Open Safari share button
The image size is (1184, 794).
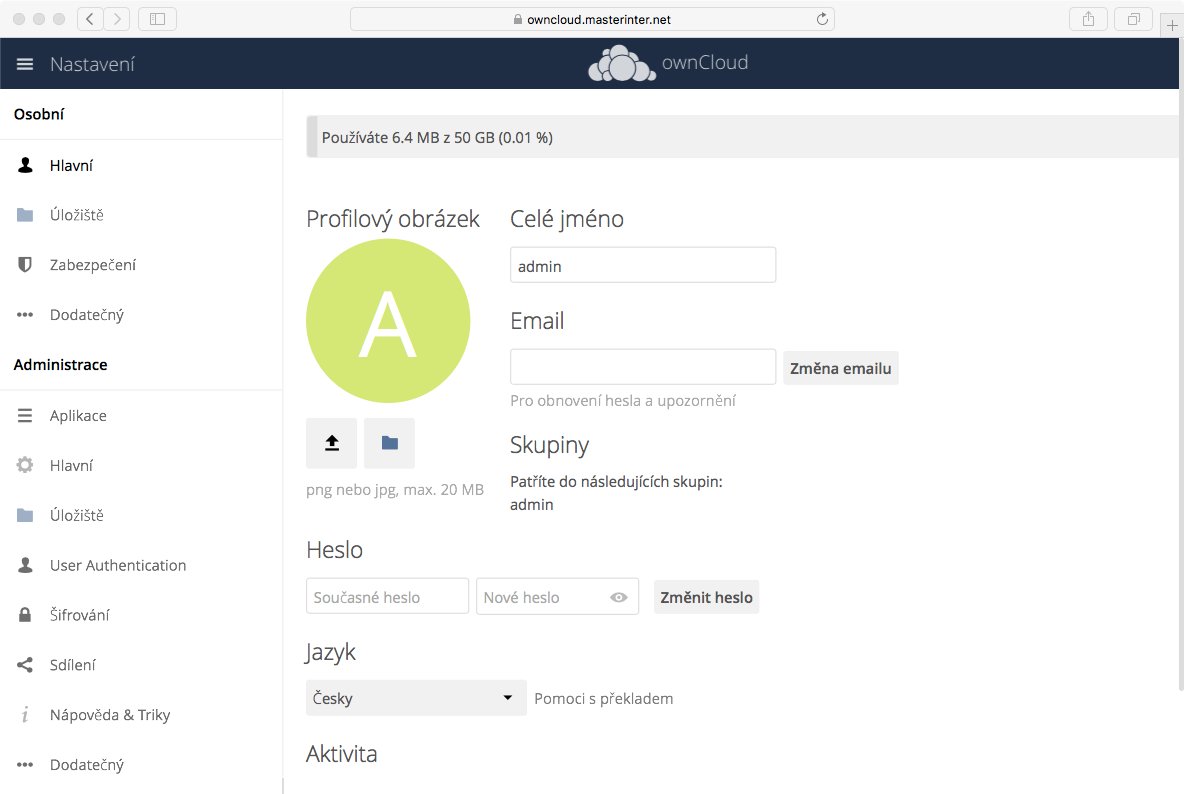click(1088, 19)
